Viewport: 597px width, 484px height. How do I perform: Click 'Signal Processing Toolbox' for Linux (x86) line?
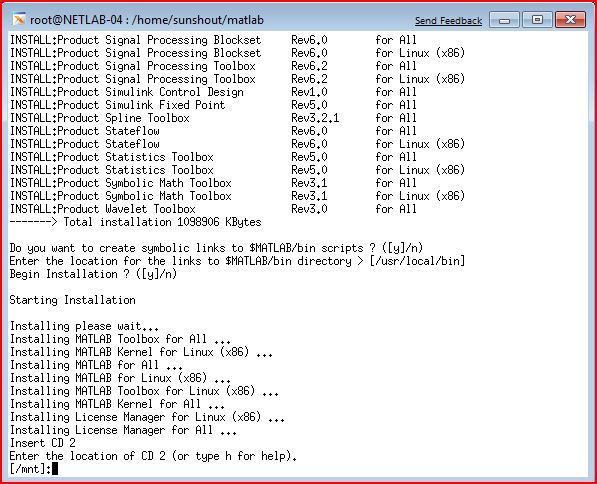coord(237,79)
